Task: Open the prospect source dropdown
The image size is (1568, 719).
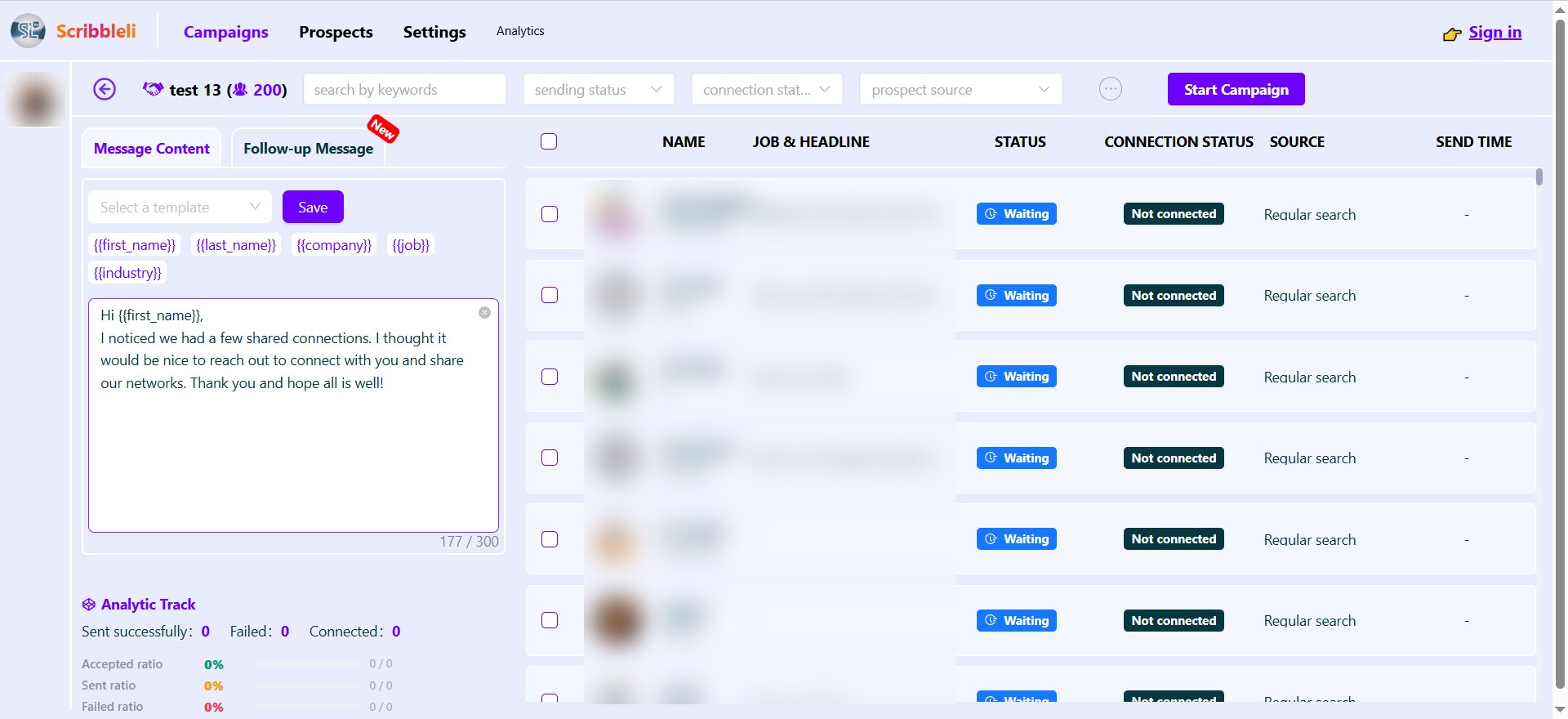Action: click(960, 89)
